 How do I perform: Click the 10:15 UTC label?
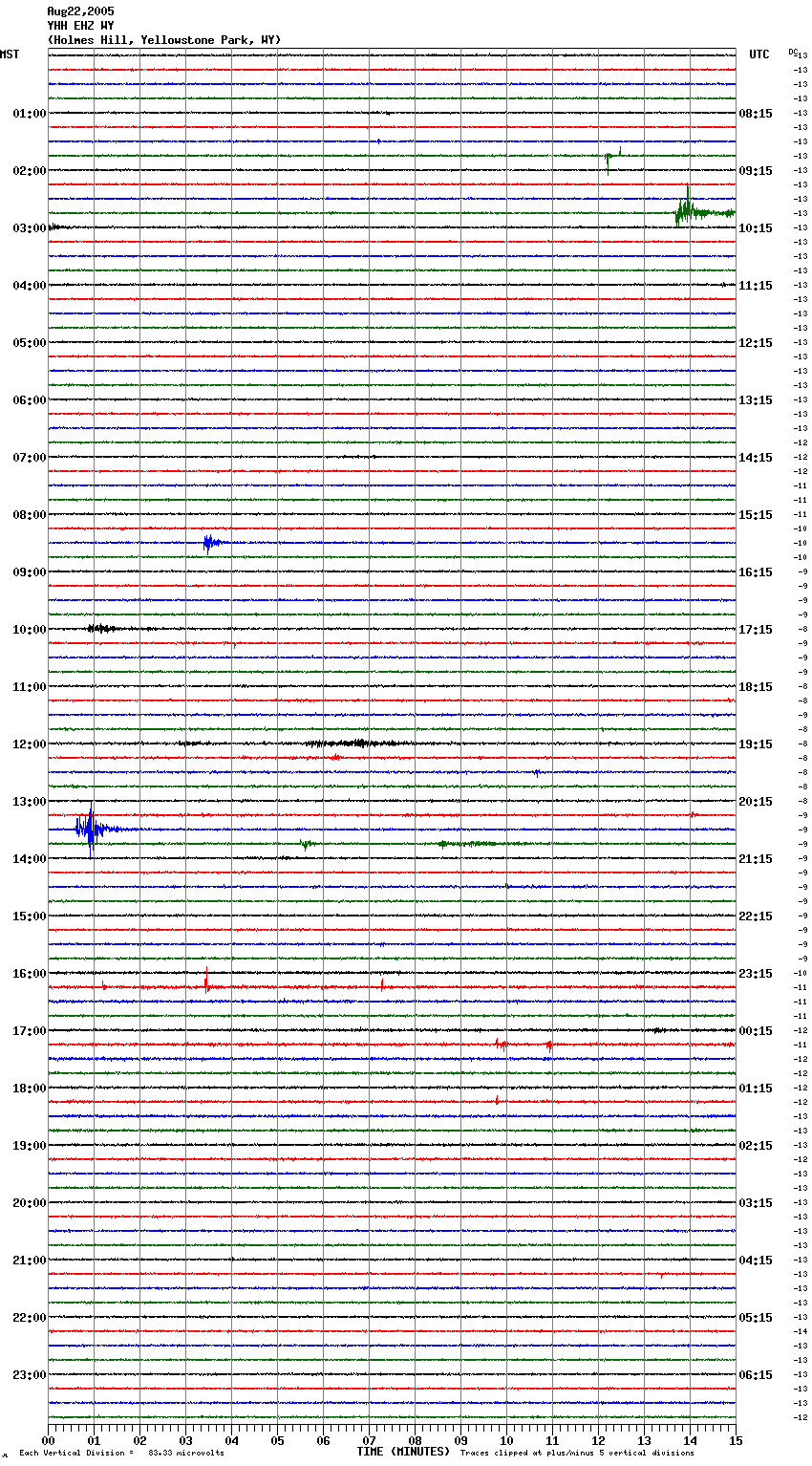[756, 228]
